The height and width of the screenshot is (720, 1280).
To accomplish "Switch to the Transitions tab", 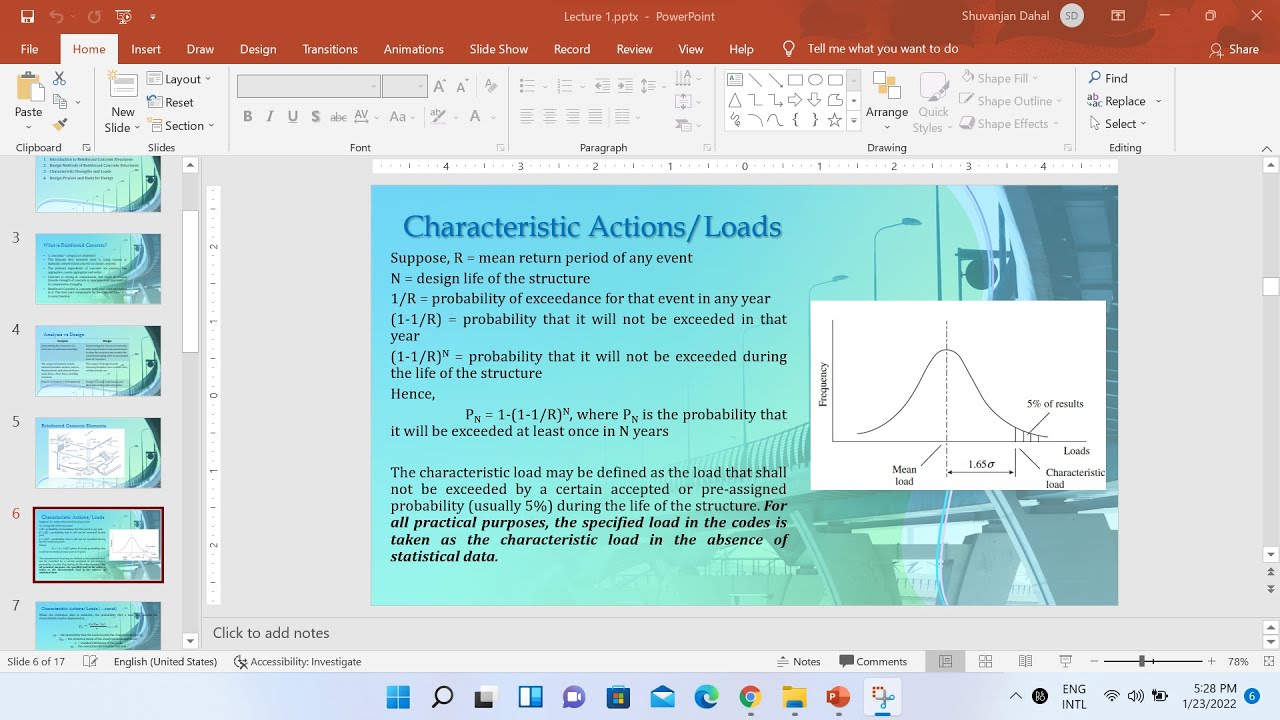I will pos(330,49).
